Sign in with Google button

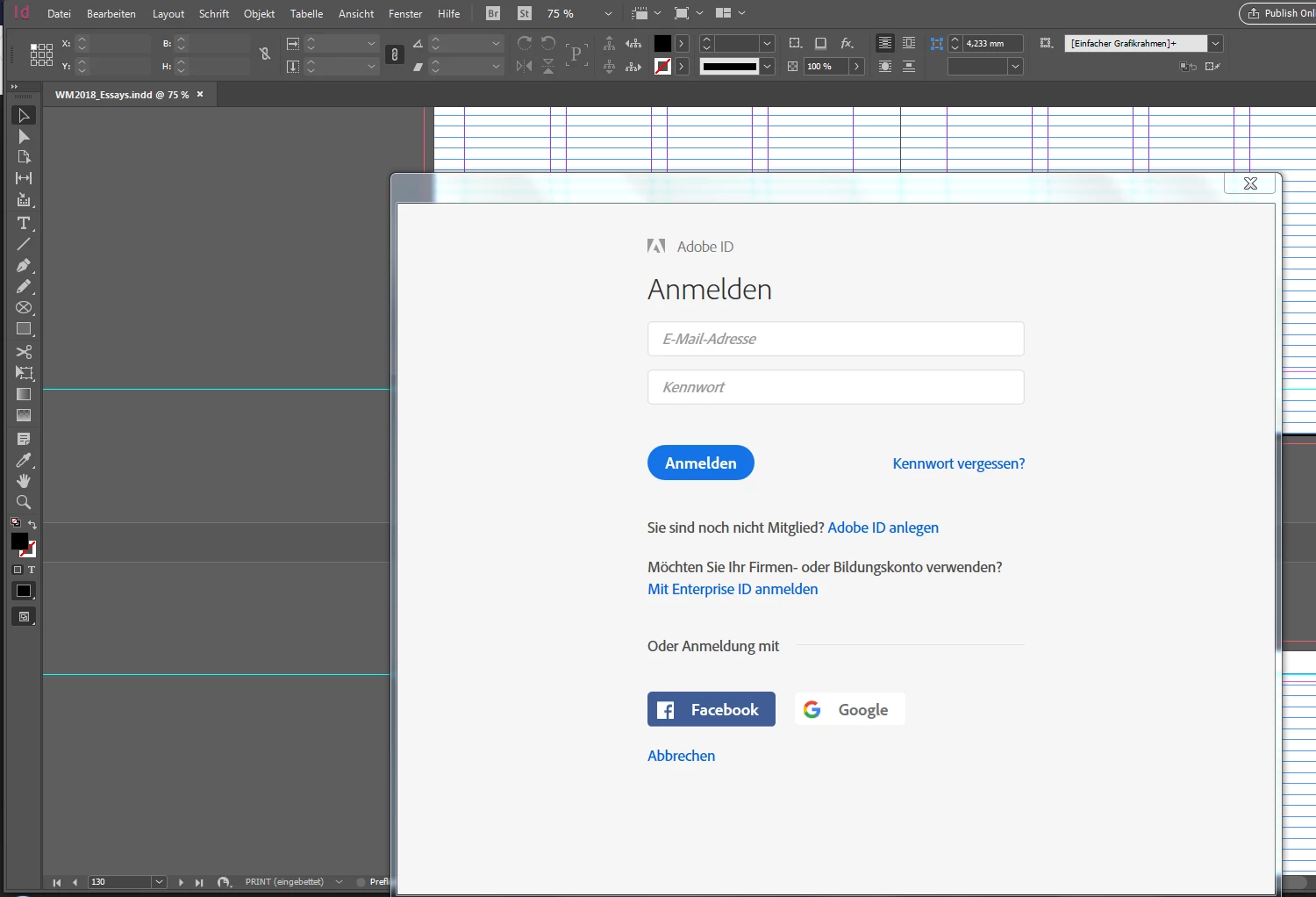(x=849, y=709)
